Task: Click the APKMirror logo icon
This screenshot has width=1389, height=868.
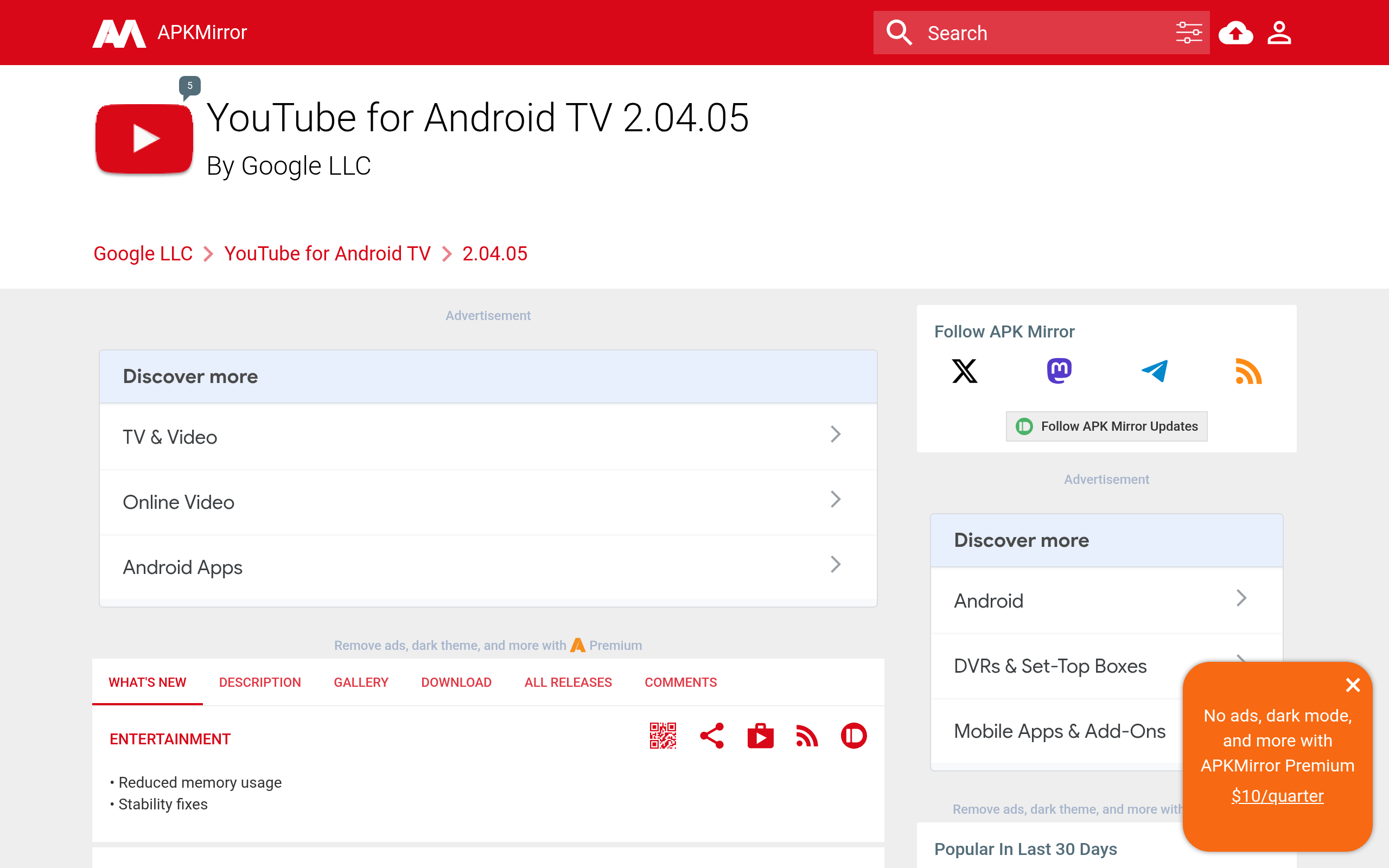Action: (119, 33)
